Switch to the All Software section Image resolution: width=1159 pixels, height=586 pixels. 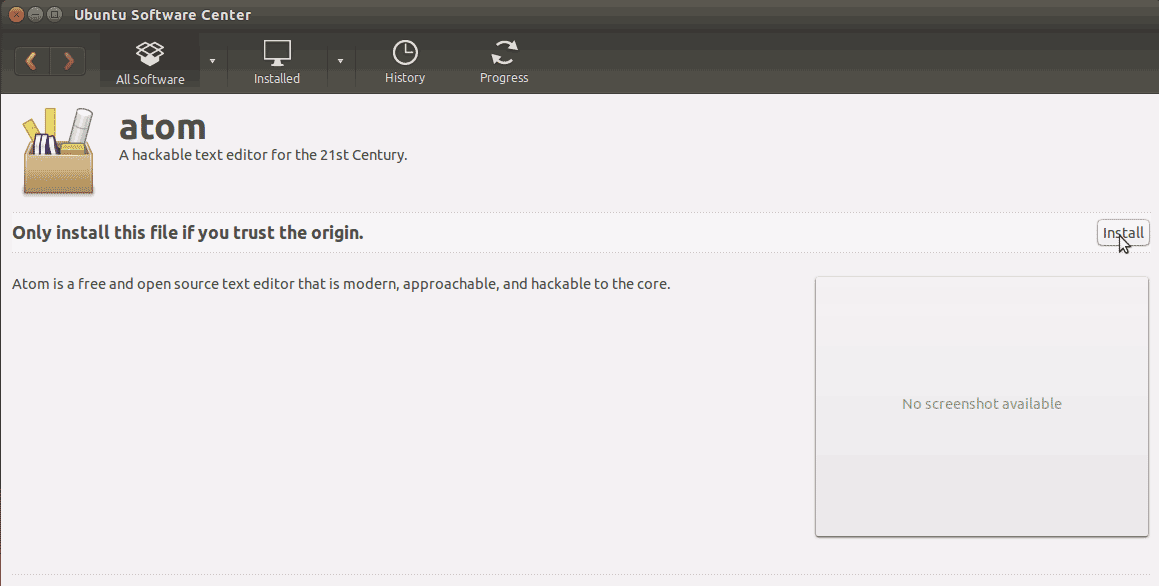[x=149, y=77]
